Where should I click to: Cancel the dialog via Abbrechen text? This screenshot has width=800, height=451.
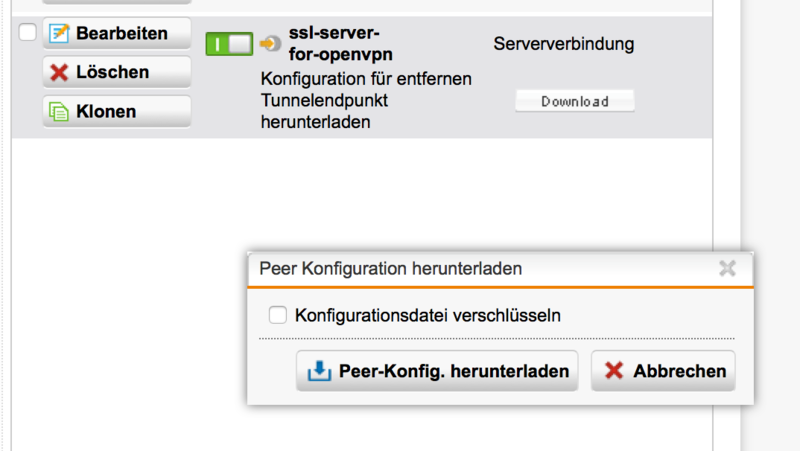679,371
